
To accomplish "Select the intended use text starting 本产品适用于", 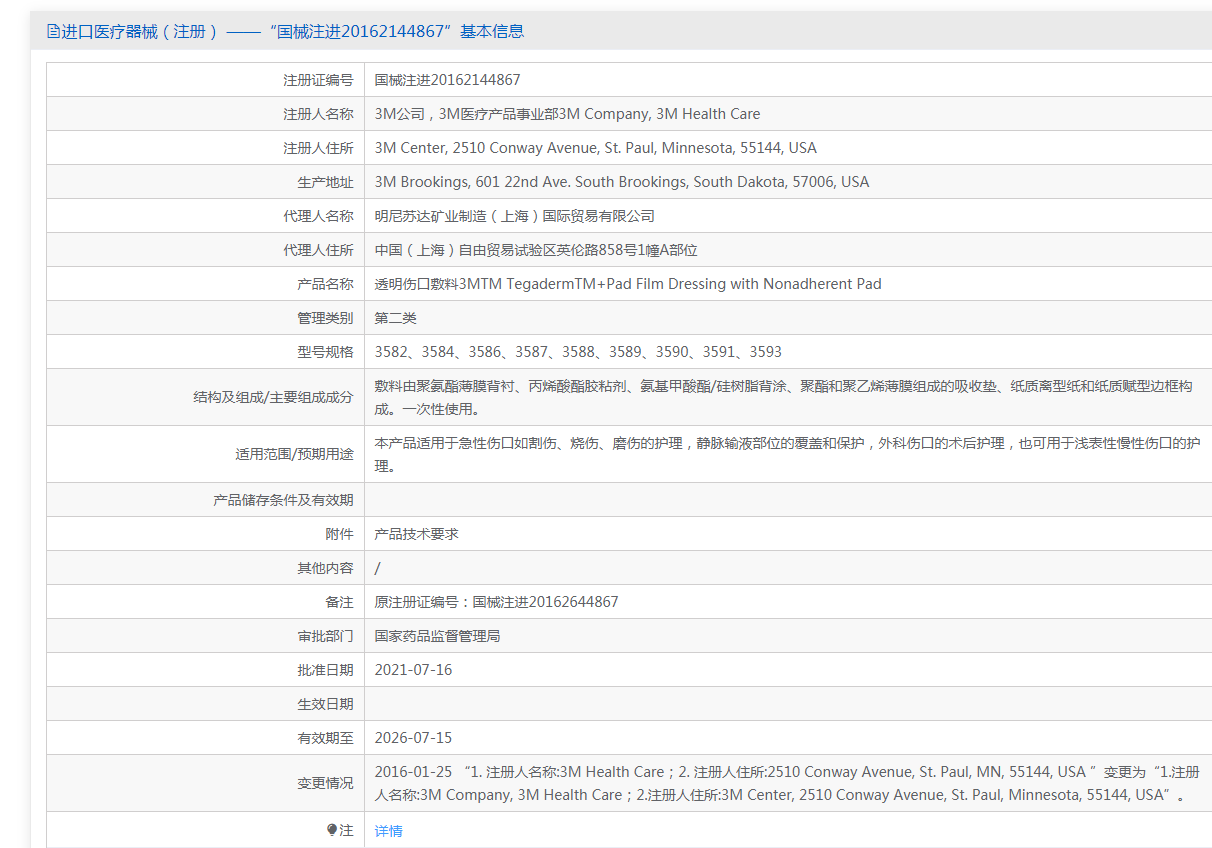I will 787,454.
